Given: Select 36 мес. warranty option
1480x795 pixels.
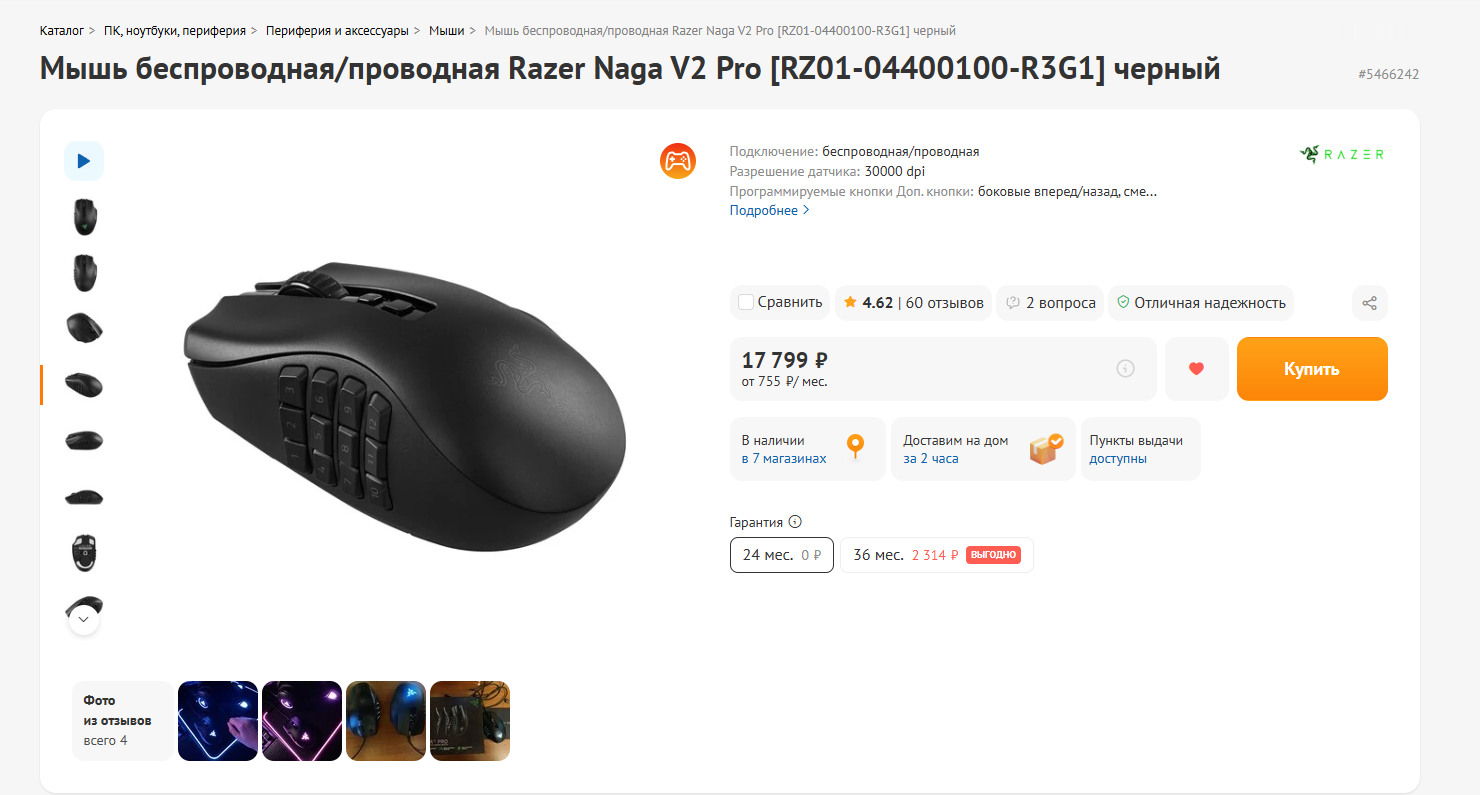Looking at the screenshot, I should 937,555.
